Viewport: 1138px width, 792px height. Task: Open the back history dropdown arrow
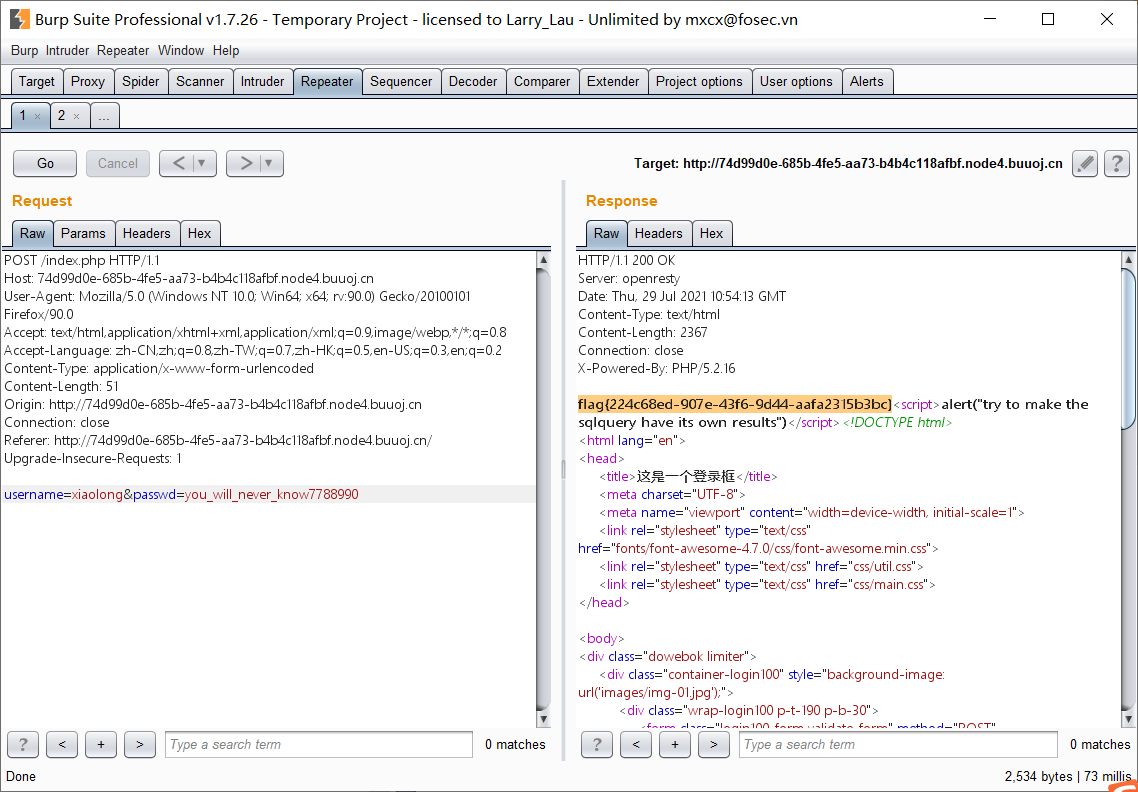click(203, 163)
